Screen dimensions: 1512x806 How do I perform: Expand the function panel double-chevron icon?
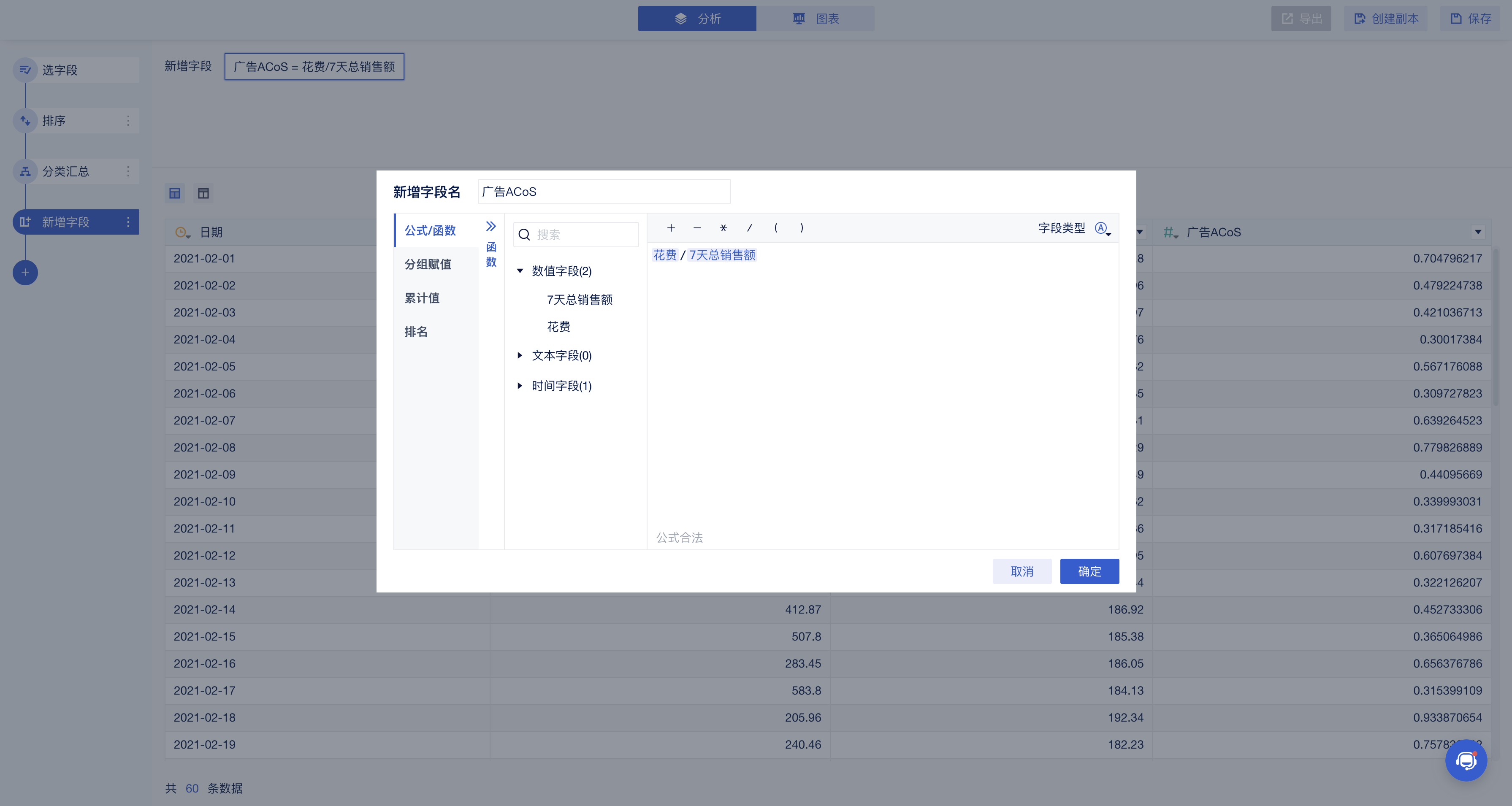point(490,227)
